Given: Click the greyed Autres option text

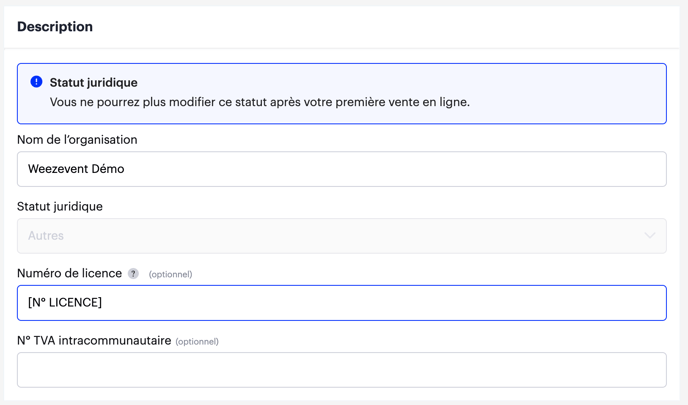Looking at the screenshot, I should [x=46, y=236].
